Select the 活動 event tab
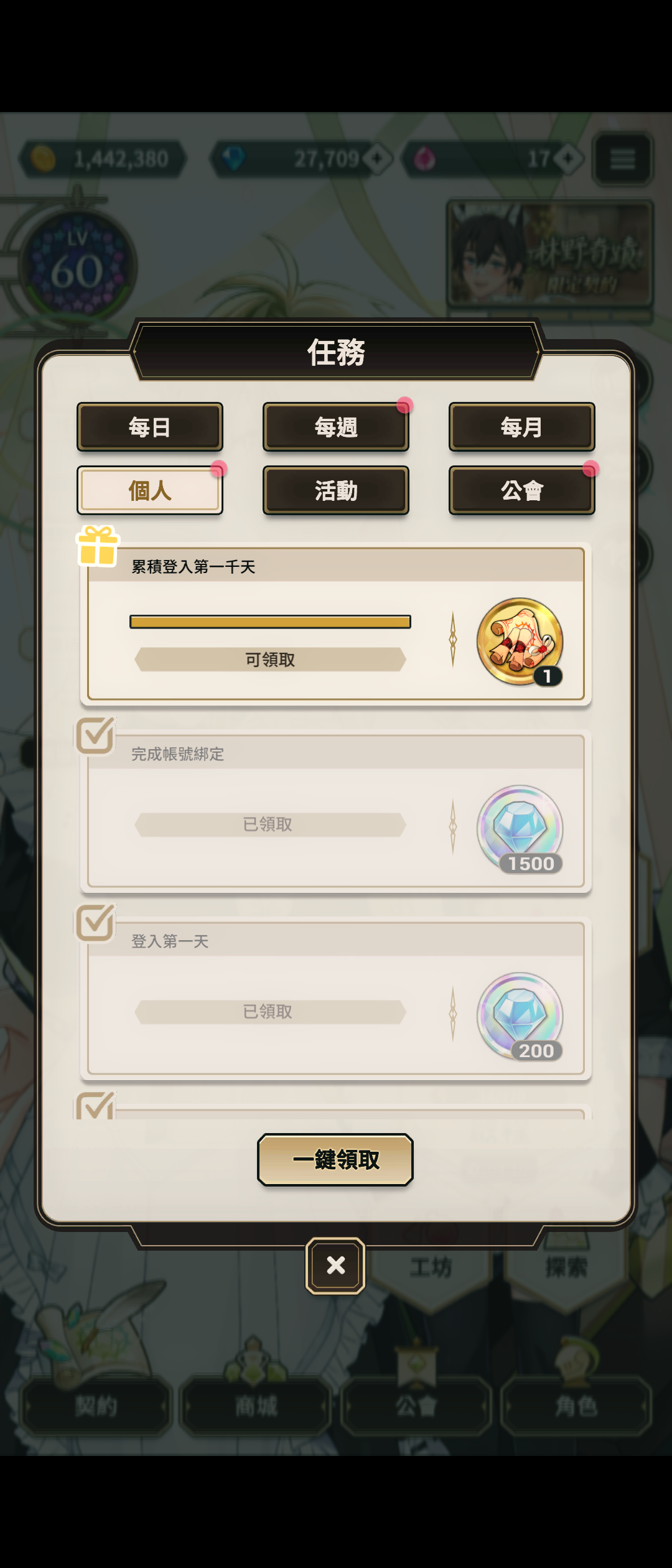This screenshot has width=672, height=1568. point(336,490)
